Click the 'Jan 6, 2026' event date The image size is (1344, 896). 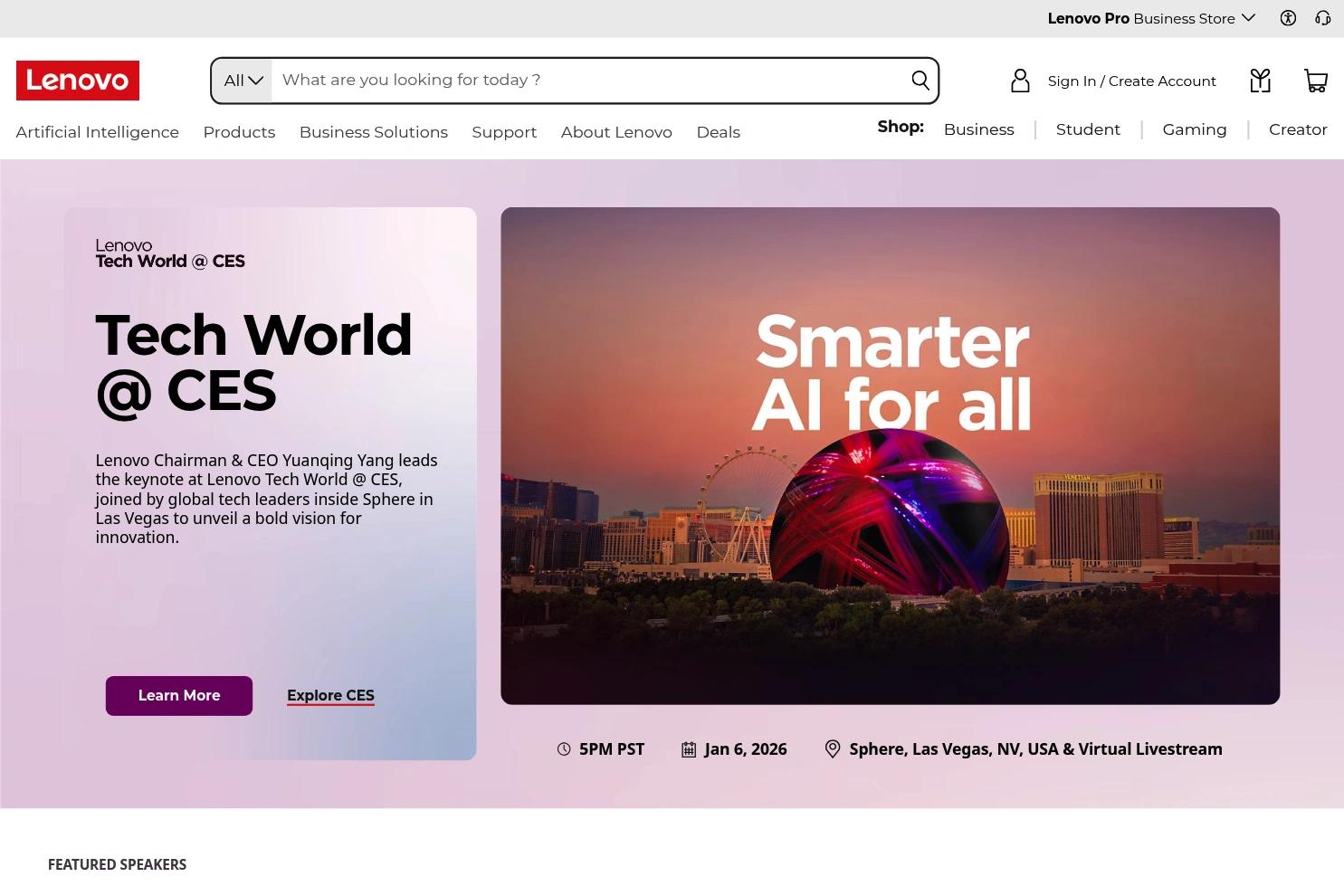[x=746, y=749]
